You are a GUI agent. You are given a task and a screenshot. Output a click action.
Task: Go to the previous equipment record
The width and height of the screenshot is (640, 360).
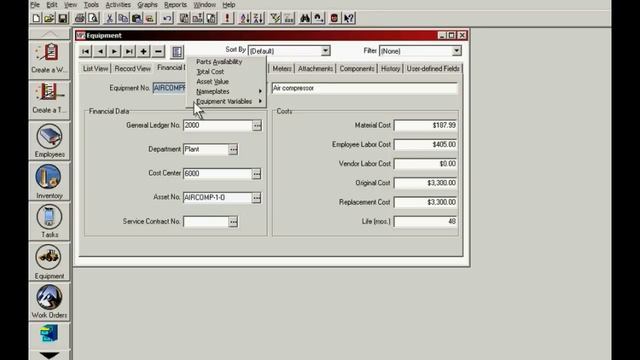(100, 51)
